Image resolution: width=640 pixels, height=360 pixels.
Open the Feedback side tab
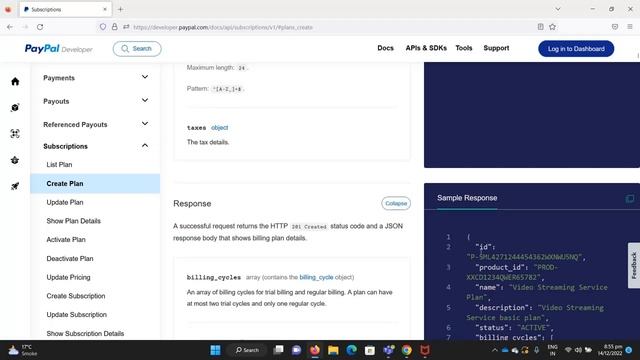click(x=634, y=265)
